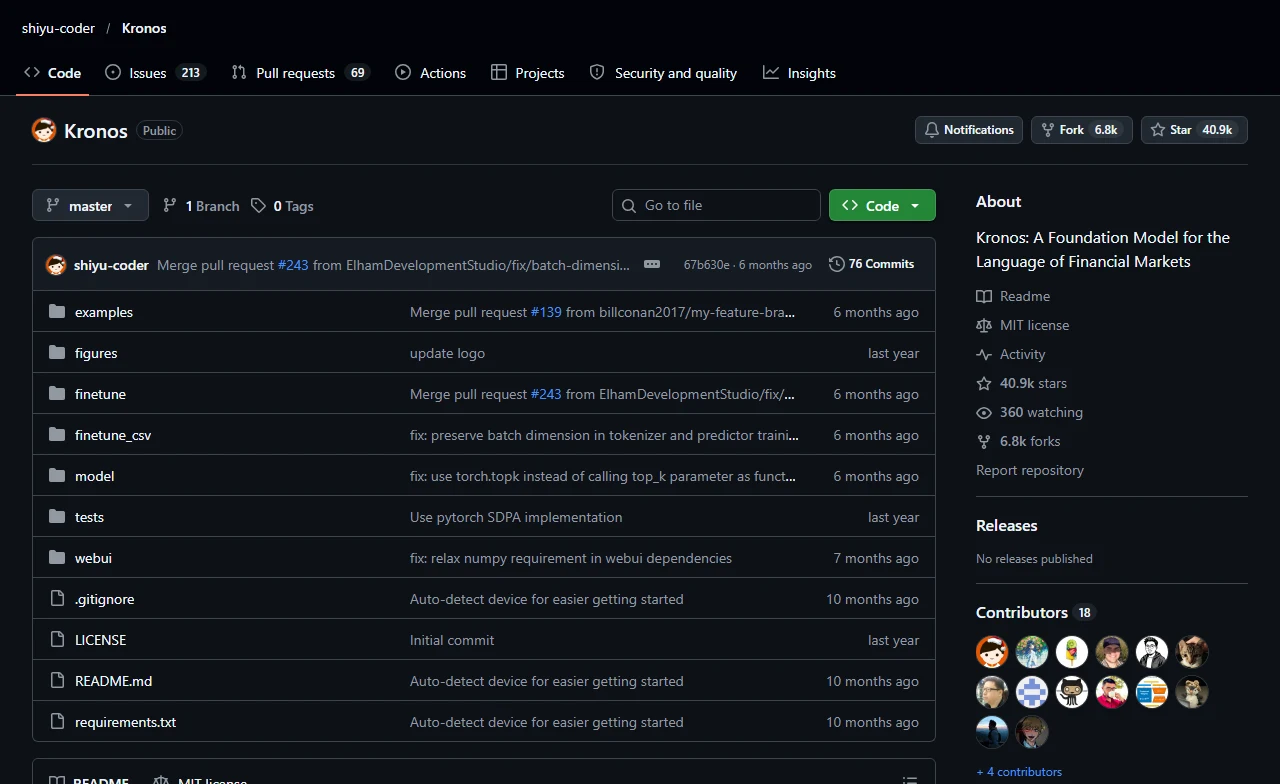The height and width of the screenshot is (784, 1280).
Task: Switch to Pull requests tab
Action: click(300, 73)
